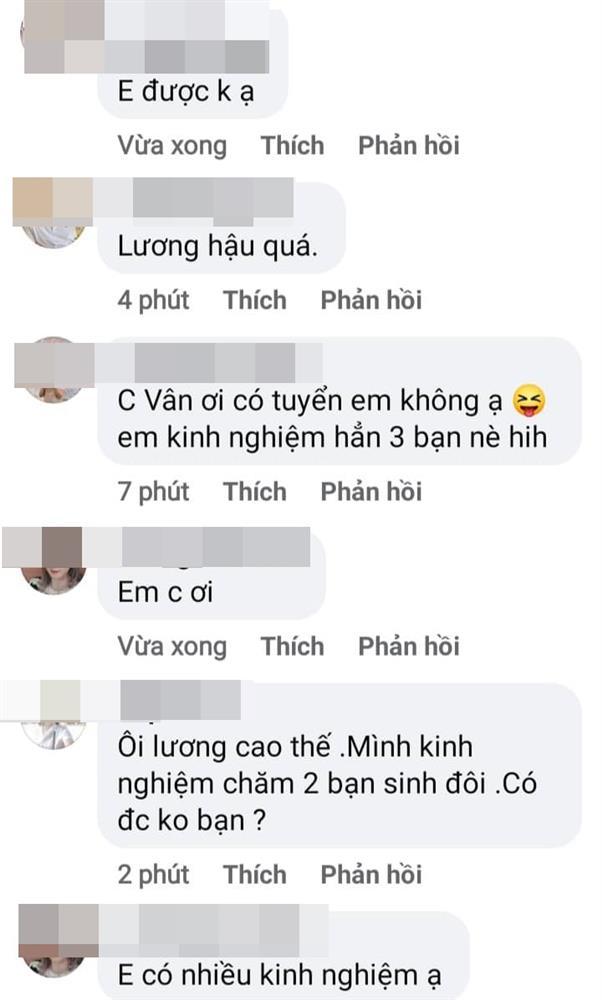Open avatar of 'C Vân ơi' commenter

point(54,371)
